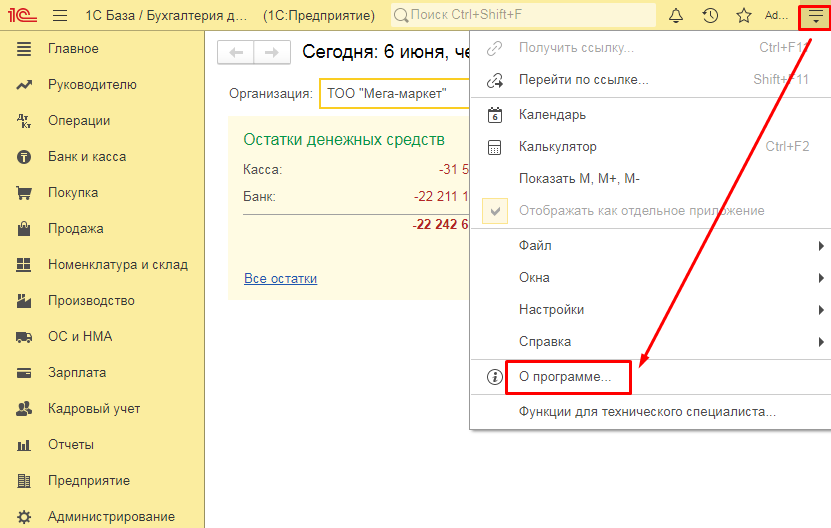Click the notifications bell icon

[676, 16]
